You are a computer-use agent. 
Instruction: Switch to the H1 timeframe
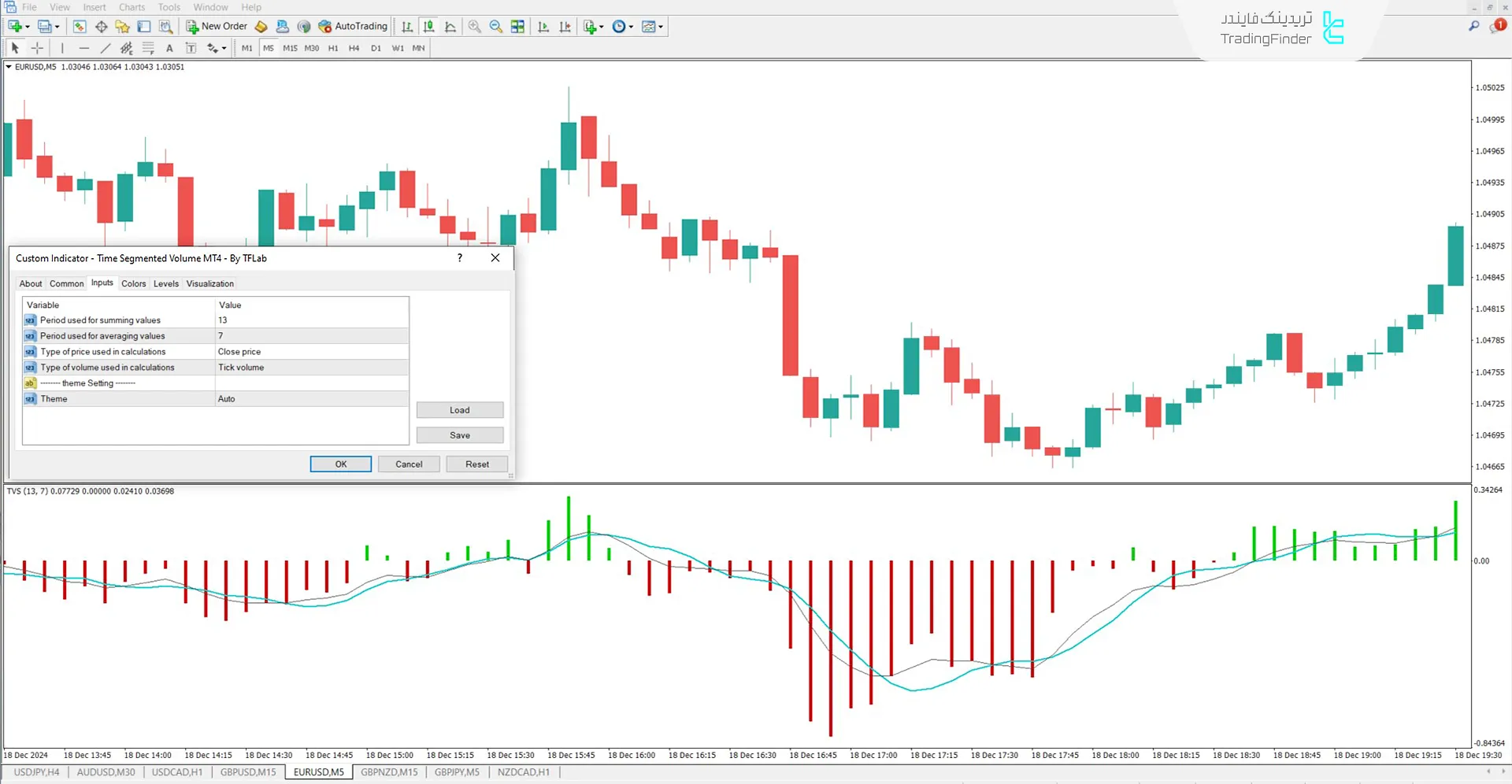click(x=333, y=48)
